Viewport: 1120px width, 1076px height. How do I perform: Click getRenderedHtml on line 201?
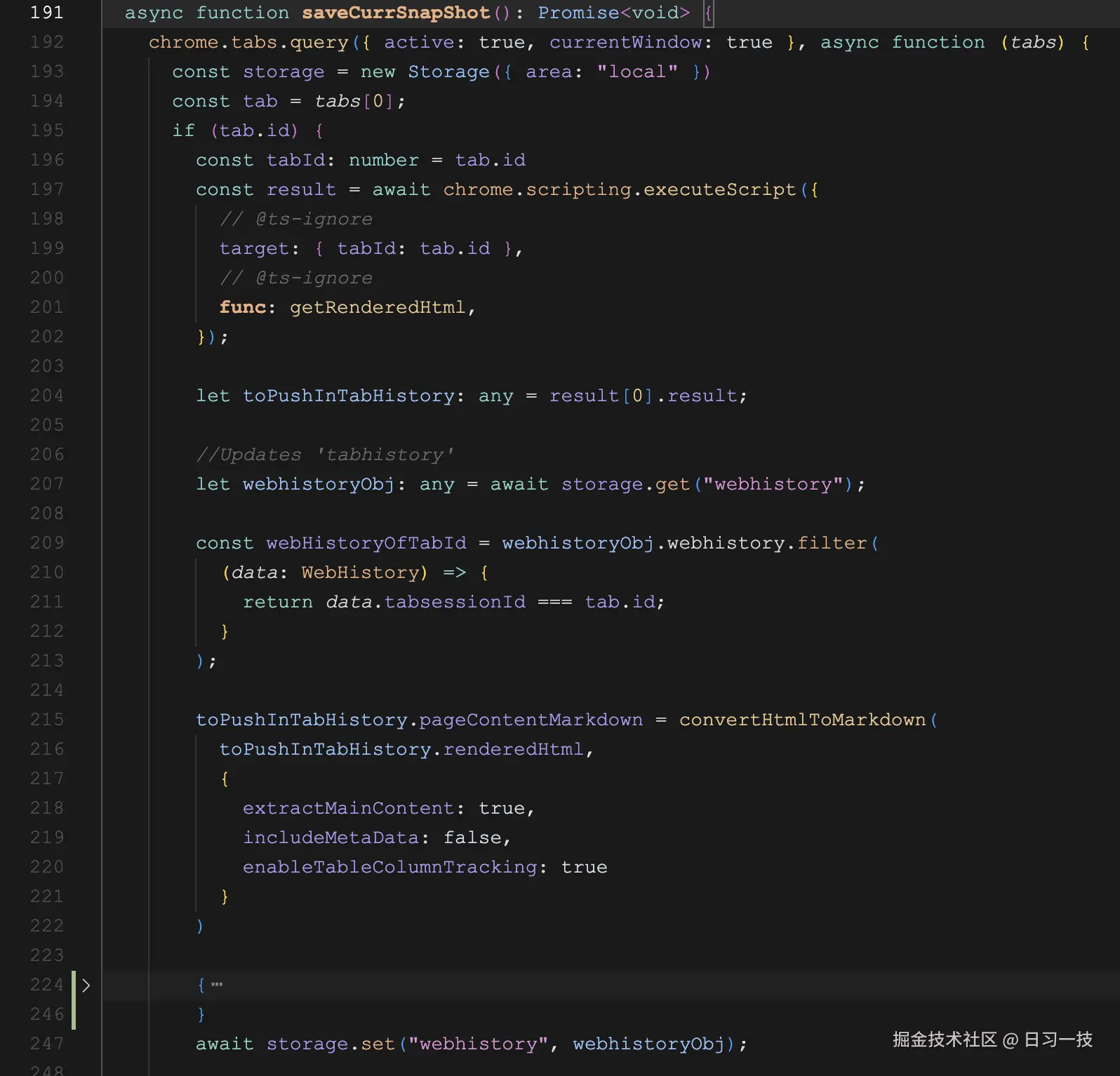(378, 307)
